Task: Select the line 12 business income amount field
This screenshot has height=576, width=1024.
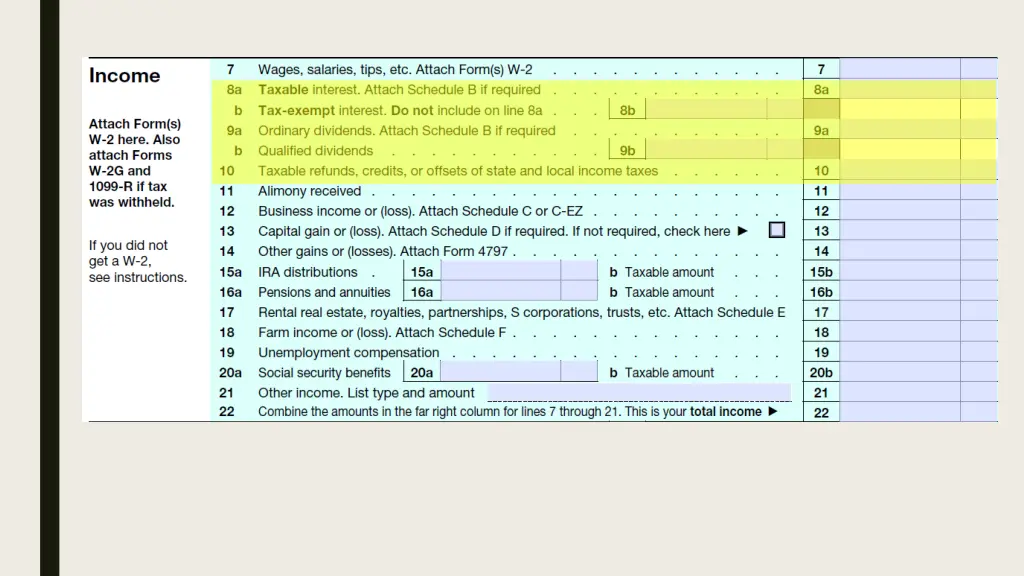Action: coord(899,211)
